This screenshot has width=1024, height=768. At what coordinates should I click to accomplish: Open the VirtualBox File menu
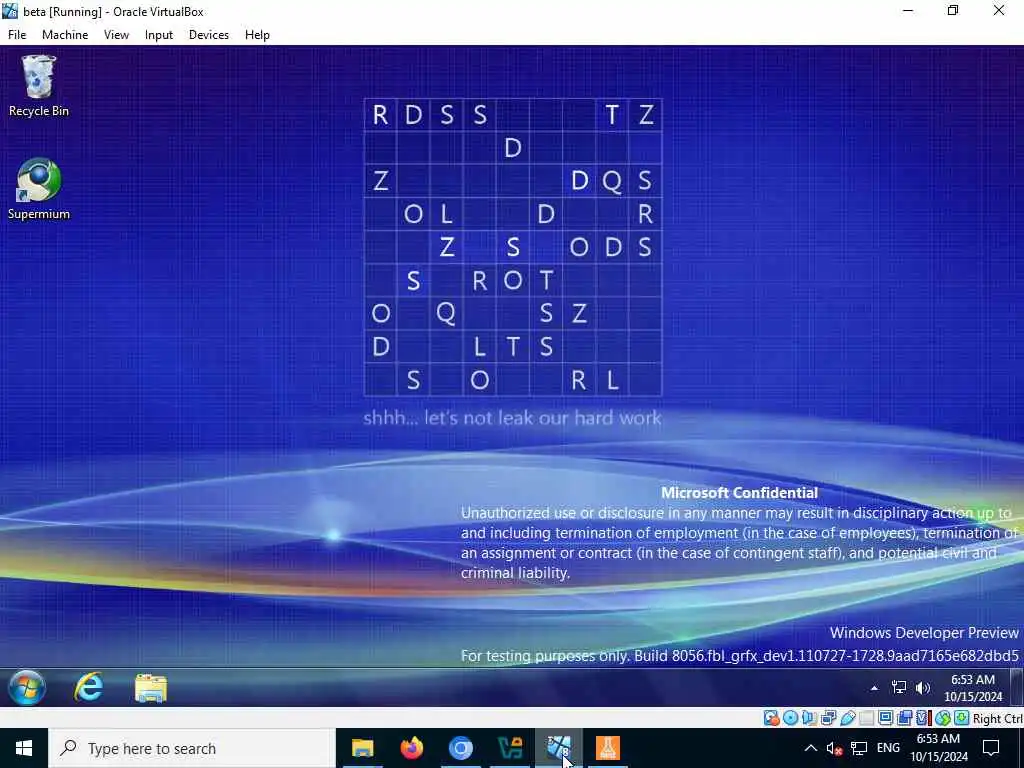pos(17,35)
